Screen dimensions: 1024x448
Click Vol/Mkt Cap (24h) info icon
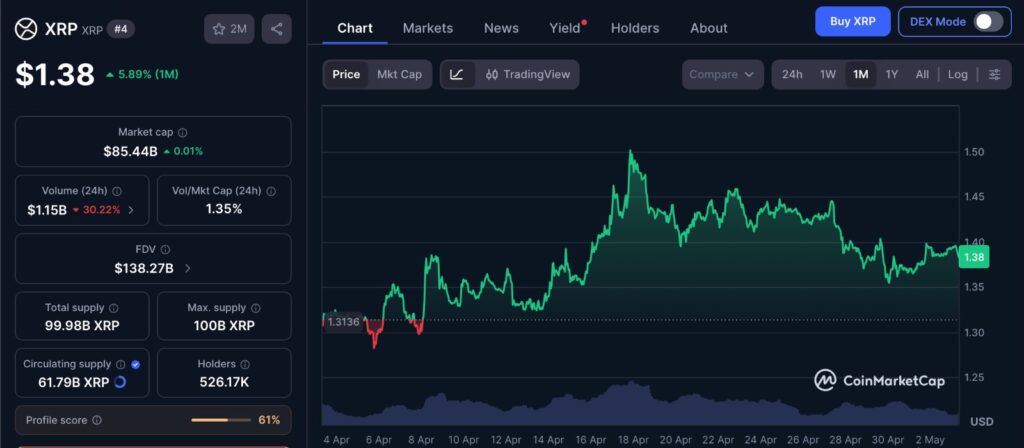click(x=271, y=191)
